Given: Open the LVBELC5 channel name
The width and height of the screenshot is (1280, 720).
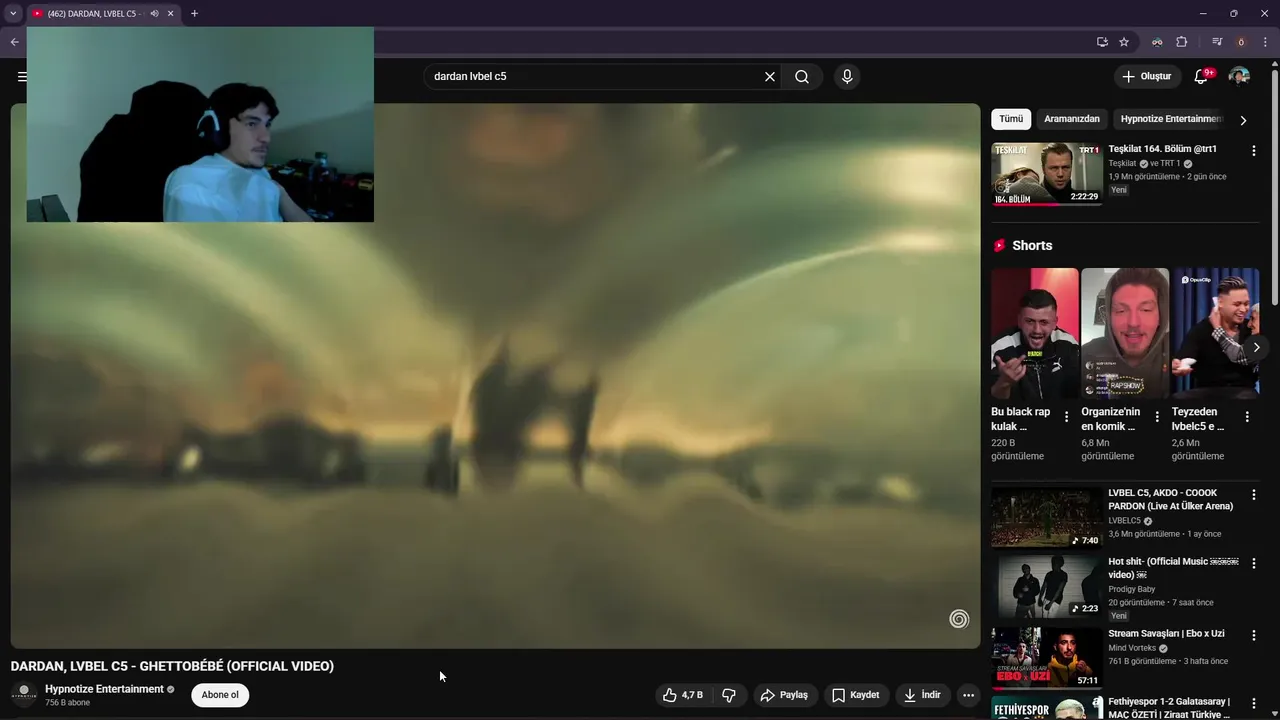Looking at the screenshot, I should pos(1124,521).
